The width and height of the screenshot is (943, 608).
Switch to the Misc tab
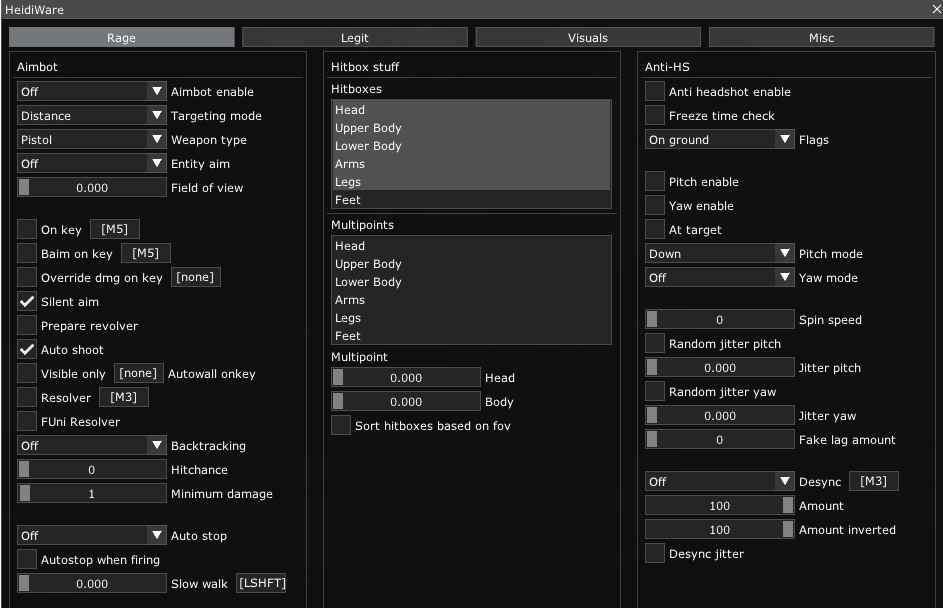coord(821,37)
